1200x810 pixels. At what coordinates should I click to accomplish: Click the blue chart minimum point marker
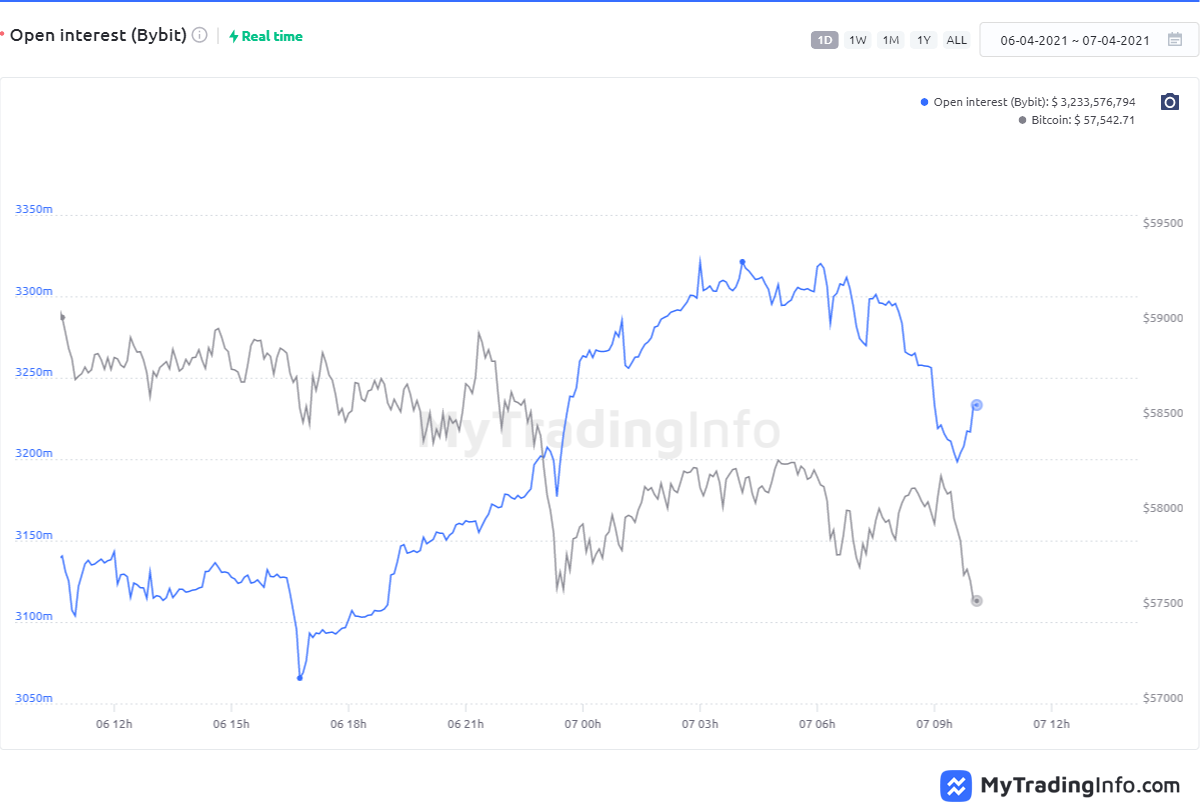point(300,678)
